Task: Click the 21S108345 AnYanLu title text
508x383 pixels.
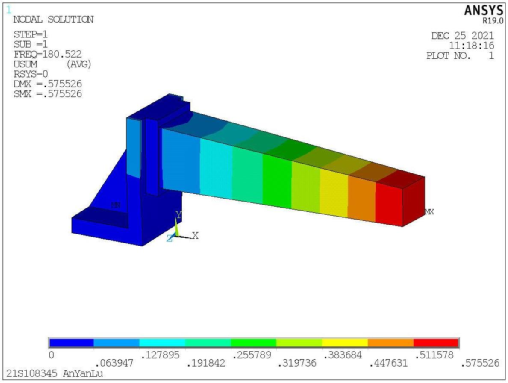Action: pos(54,373)
